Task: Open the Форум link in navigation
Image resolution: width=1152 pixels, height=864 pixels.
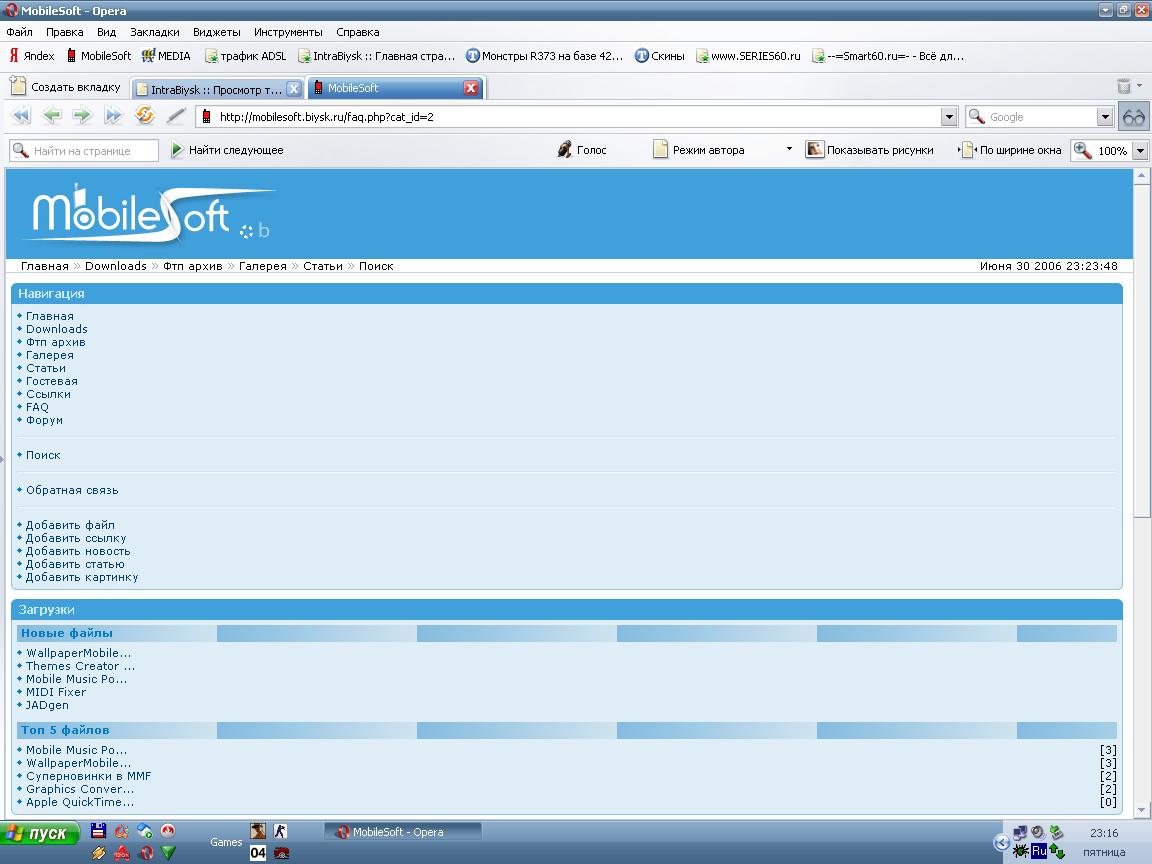Action: 44,420
